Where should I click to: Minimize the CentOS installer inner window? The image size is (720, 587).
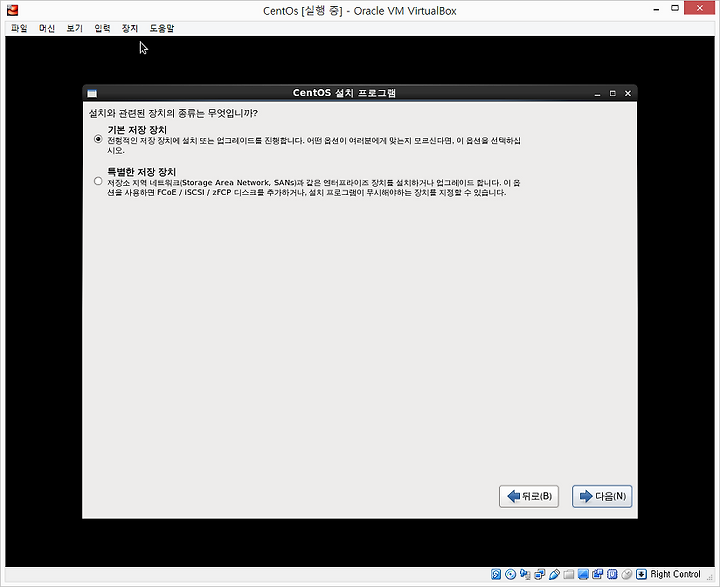pos(597,94)
